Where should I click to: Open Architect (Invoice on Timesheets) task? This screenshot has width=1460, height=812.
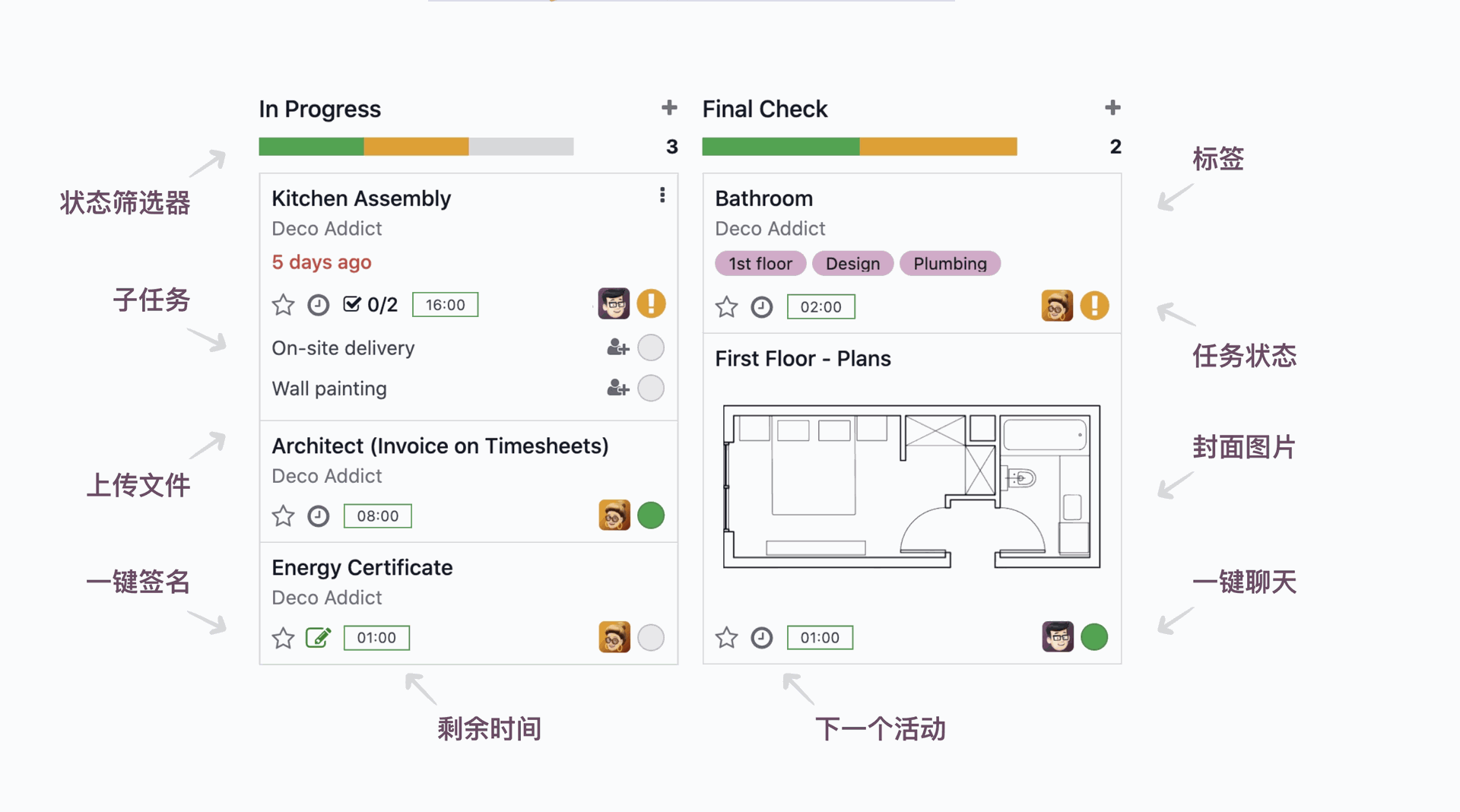440,446
